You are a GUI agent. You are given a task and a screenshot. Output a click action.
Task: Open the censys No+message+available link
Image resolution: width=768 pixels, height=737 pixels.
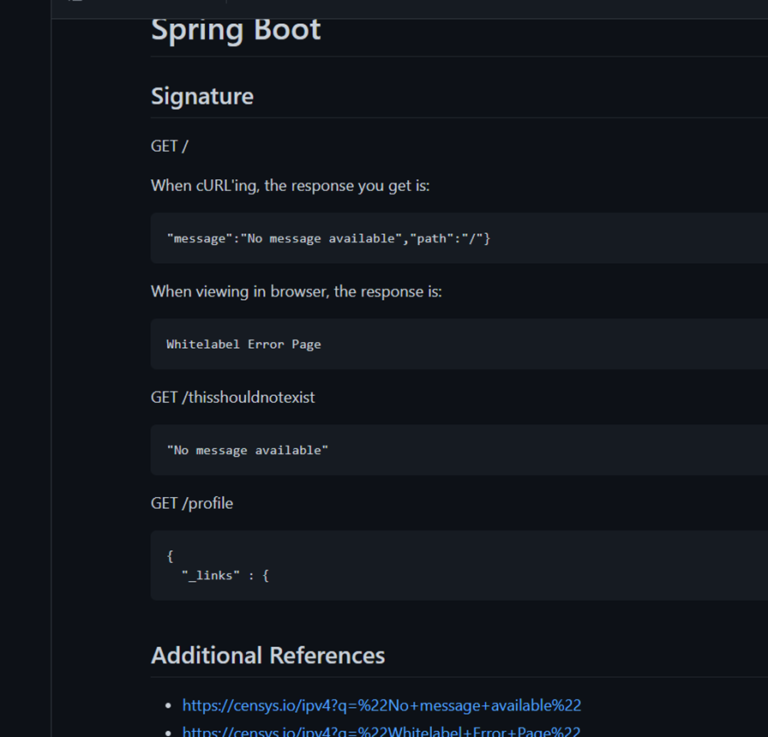[x=382, y=705]
